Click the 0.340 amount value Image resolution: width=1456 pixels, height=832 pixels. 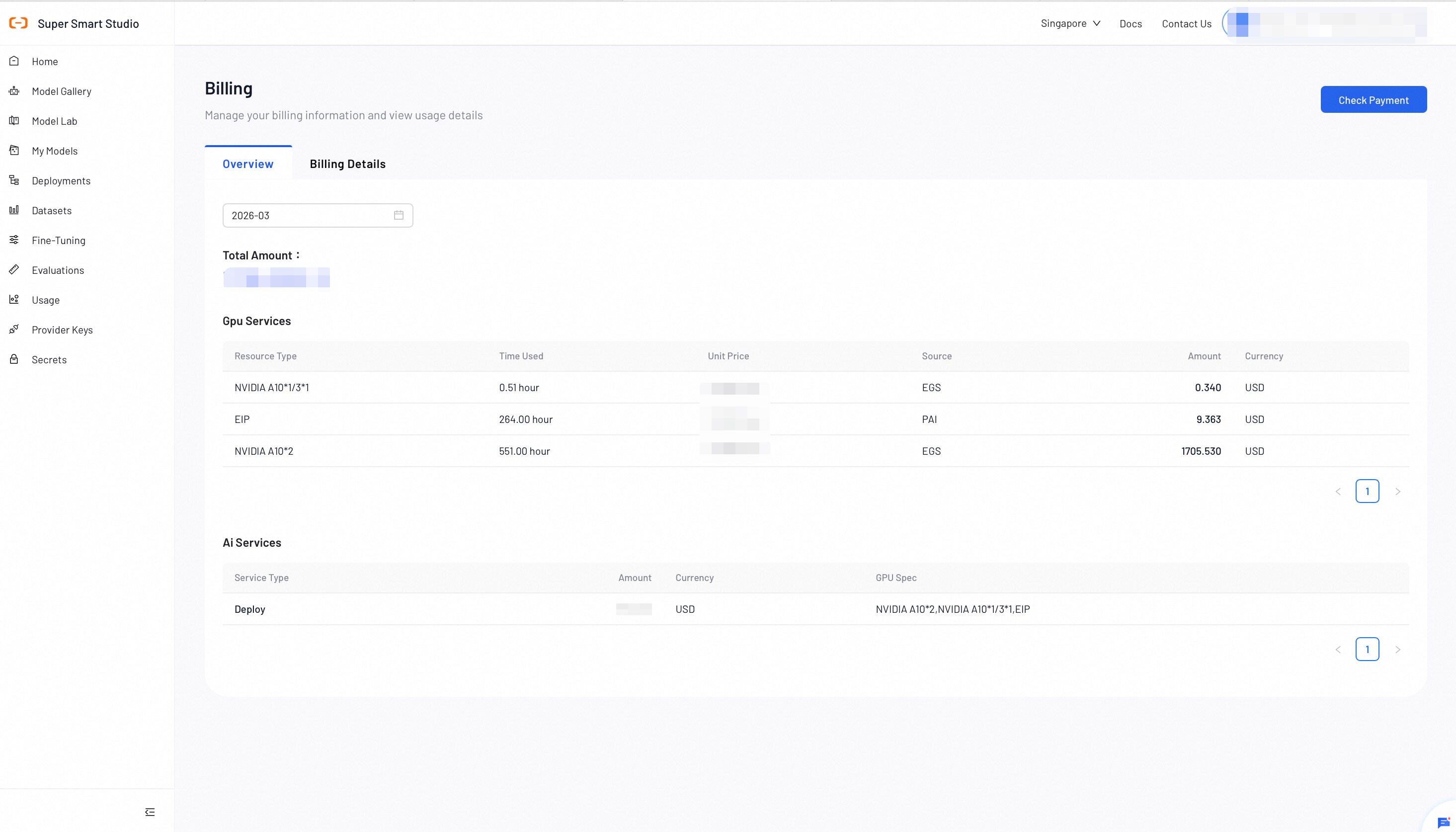pos(1208,388)
